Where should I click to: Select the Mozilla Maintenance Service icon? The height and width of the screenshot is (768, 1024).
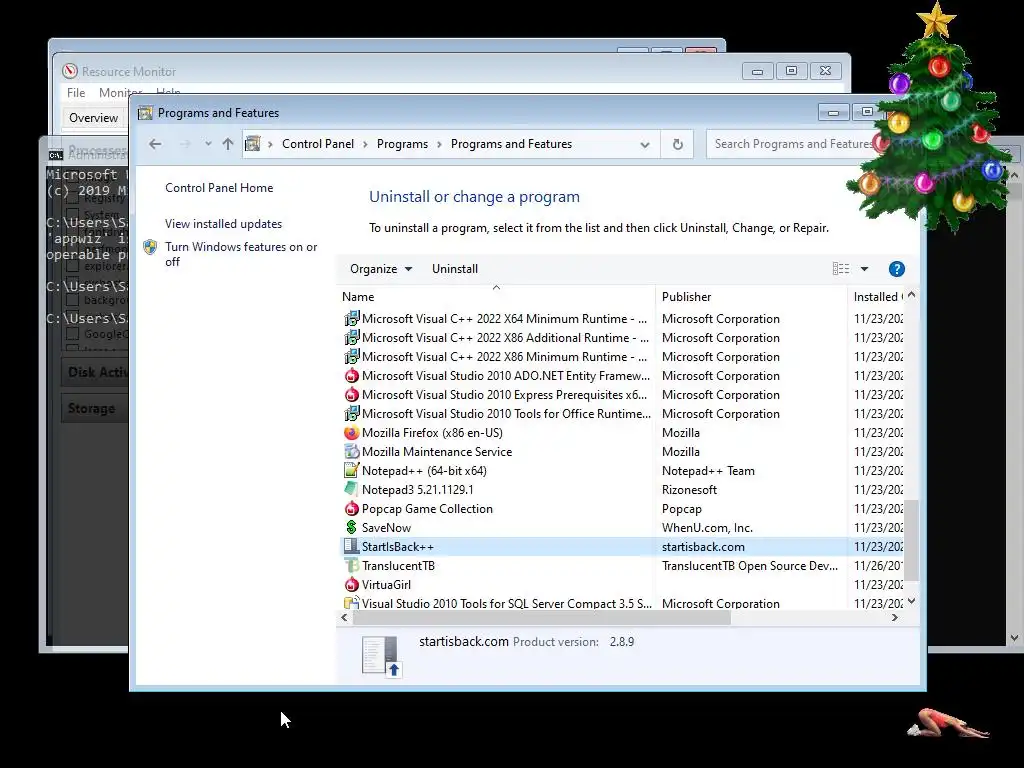point(351,451)
